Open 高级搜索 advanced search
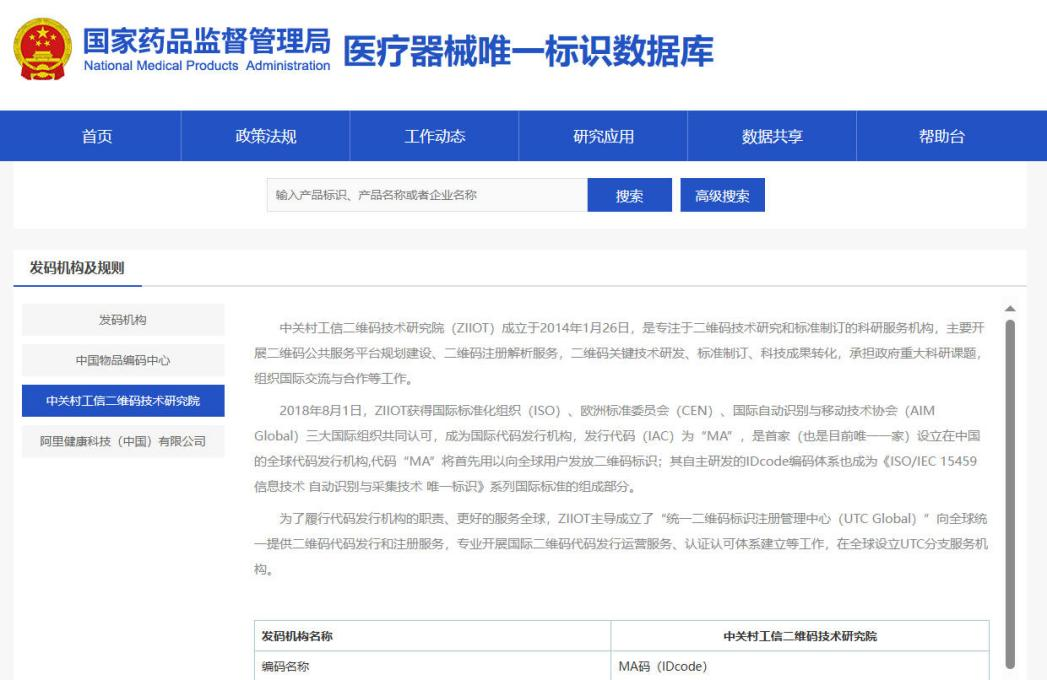The width and height of the screenshot is (1047, 680). (x=722, y=195)
